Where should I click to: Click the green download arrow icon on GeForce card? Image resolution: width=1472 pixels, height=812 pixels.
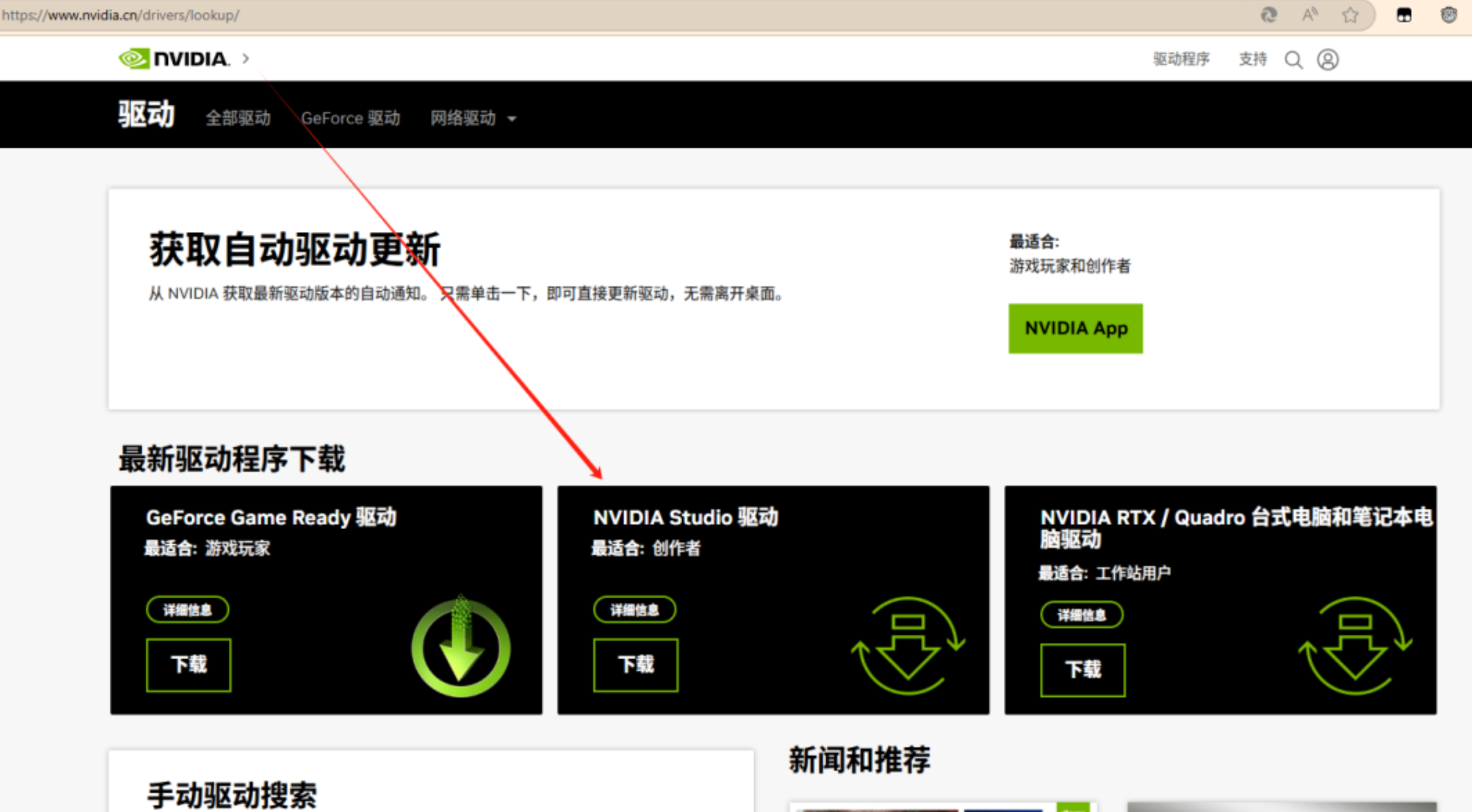point(461,646)
